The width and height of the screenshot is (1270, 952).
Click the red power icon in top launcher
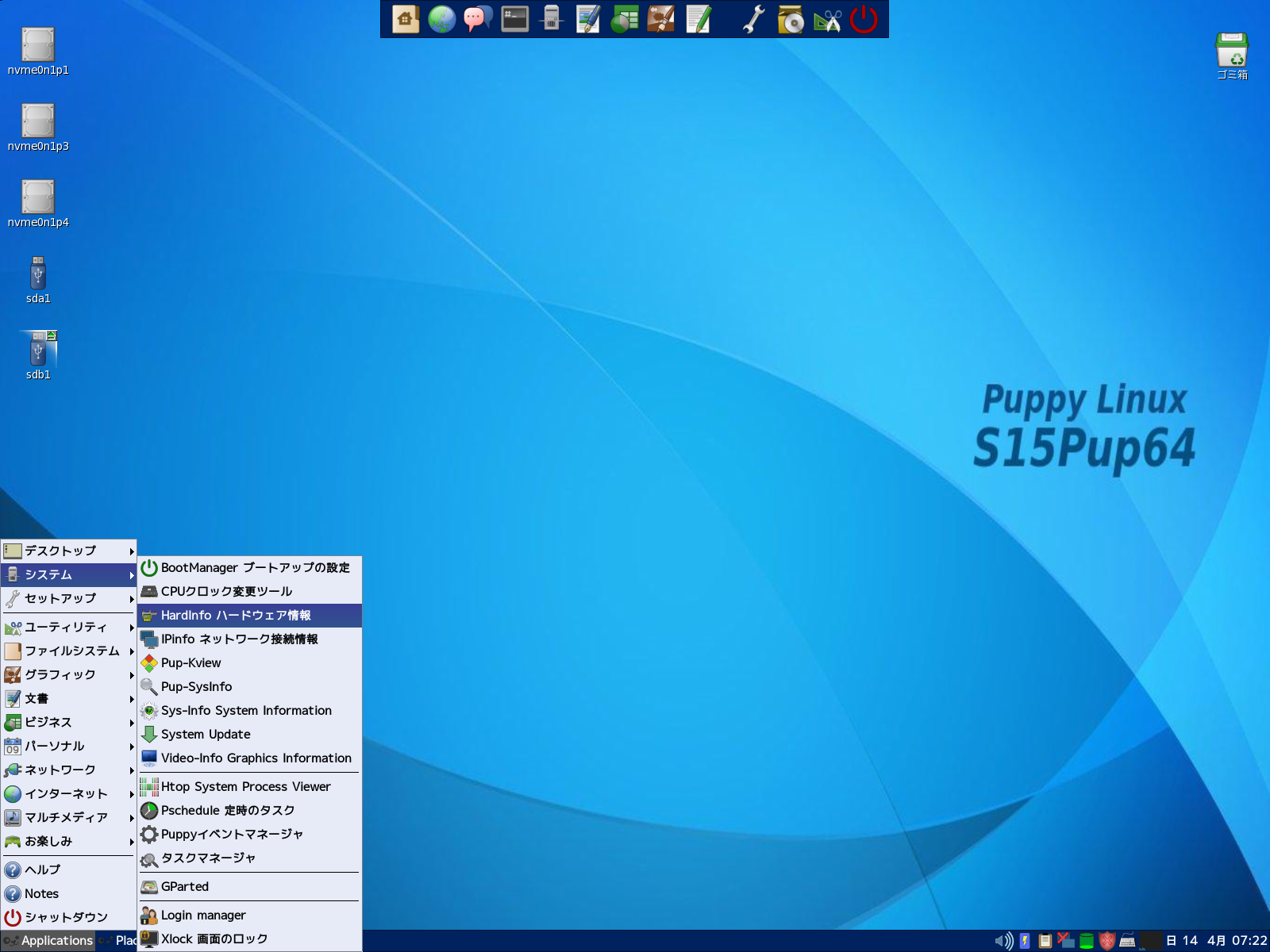click(x=864, y=19)
